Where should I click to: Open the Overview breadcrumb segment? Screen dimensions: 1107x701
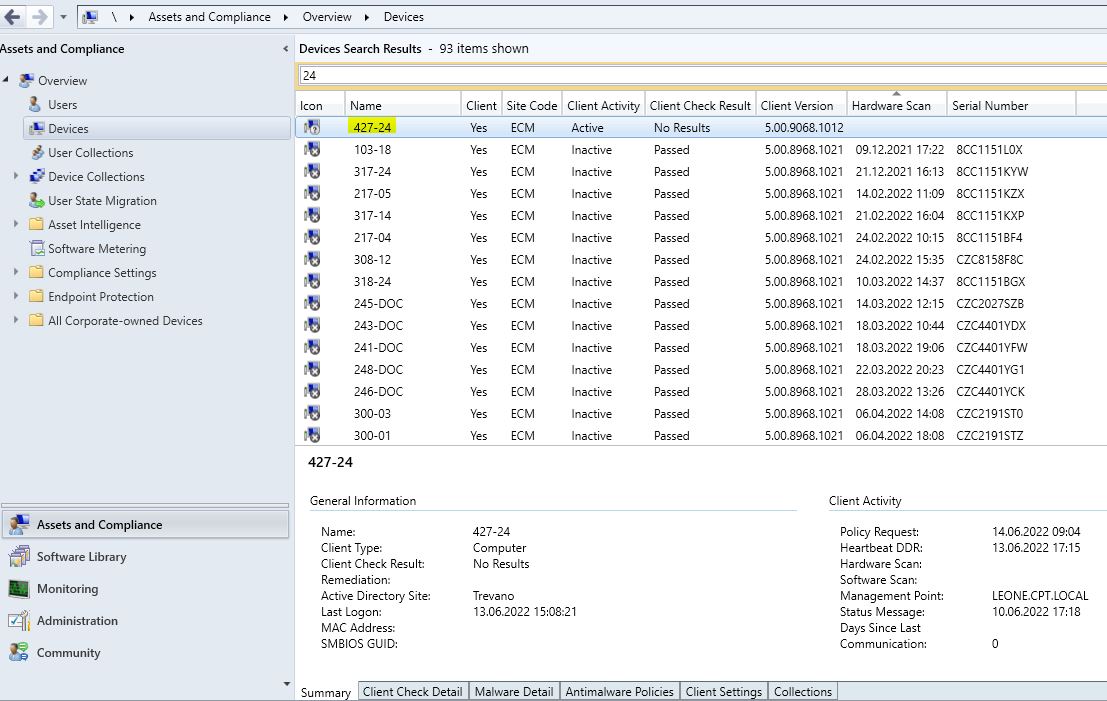click(327, 16)
